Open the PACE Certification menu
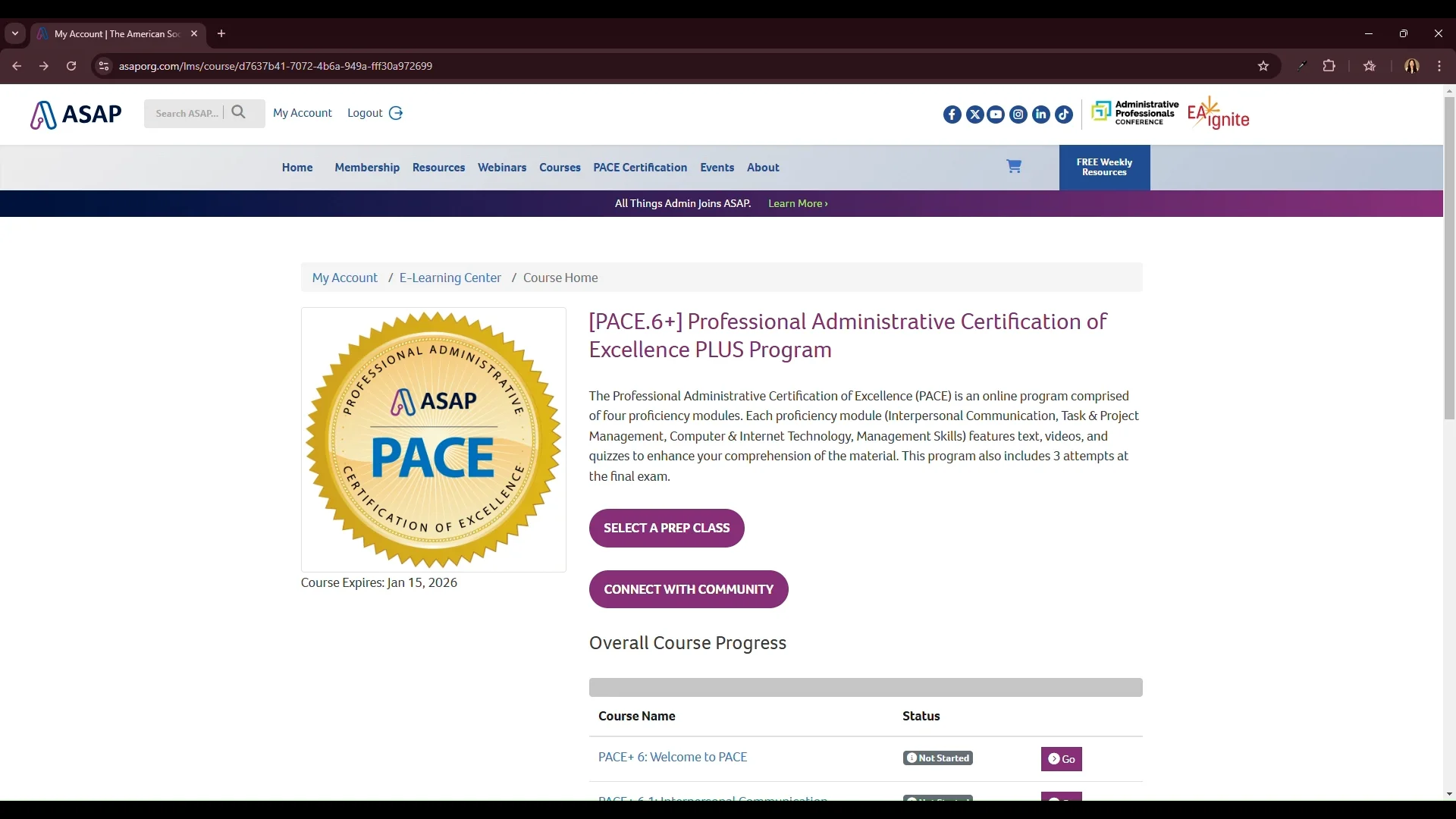Viewport: 1456px width, 819px height. click(x=640, y=168)
